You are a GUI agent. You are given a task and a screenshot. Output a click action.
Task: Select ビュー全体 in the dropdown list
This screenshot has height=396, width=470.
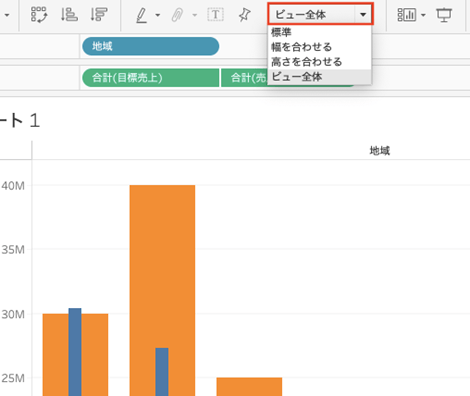(319, 77)
